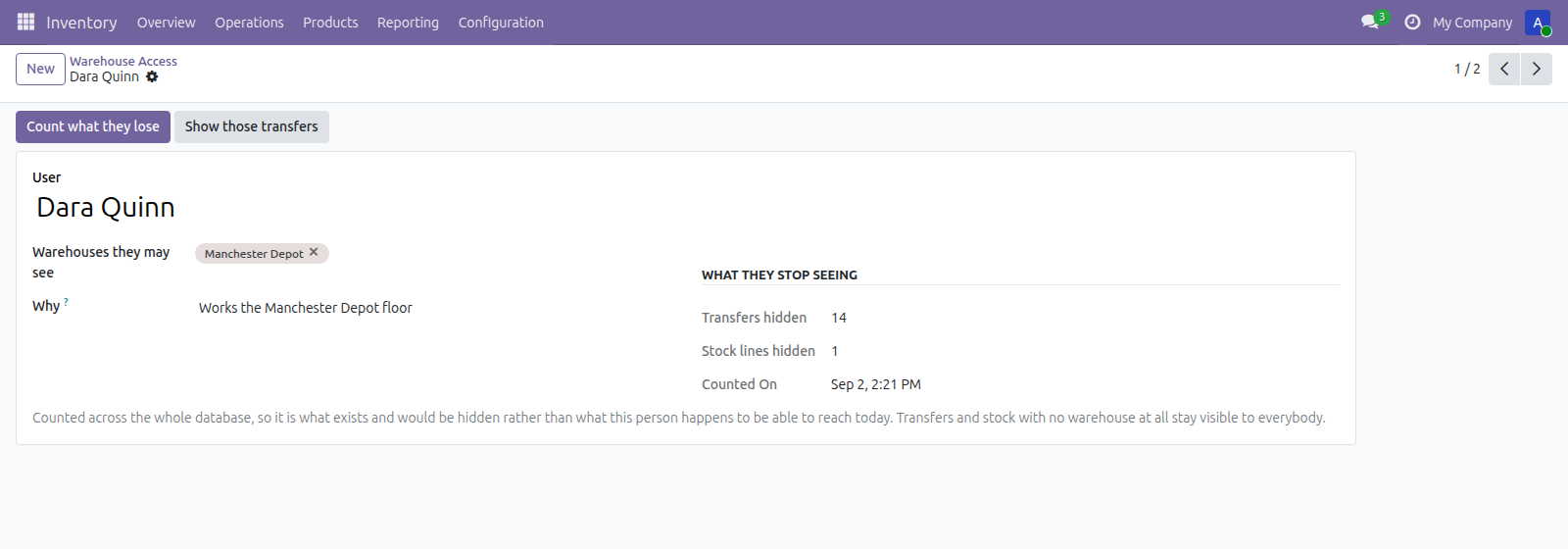Click the Transfers hidden label
1568x549 pixels.
pyautogui.click(x=754, y=318)
